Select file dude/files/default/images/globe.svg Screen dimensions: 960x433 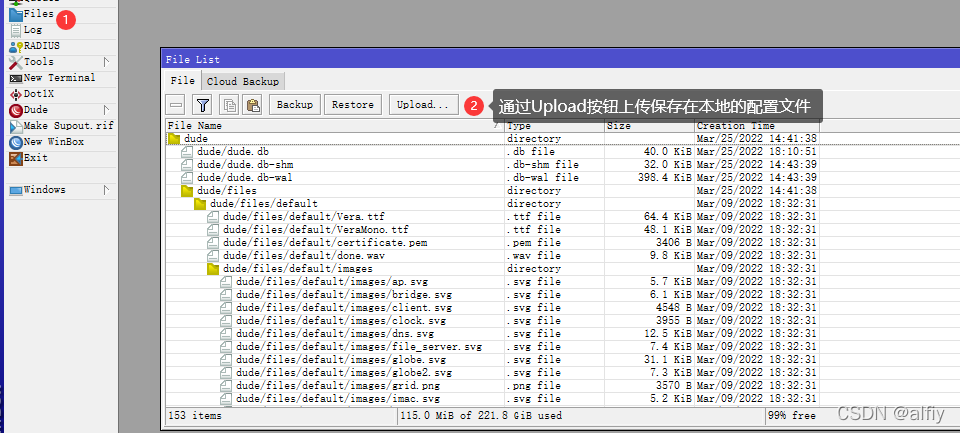coord(492,360)
